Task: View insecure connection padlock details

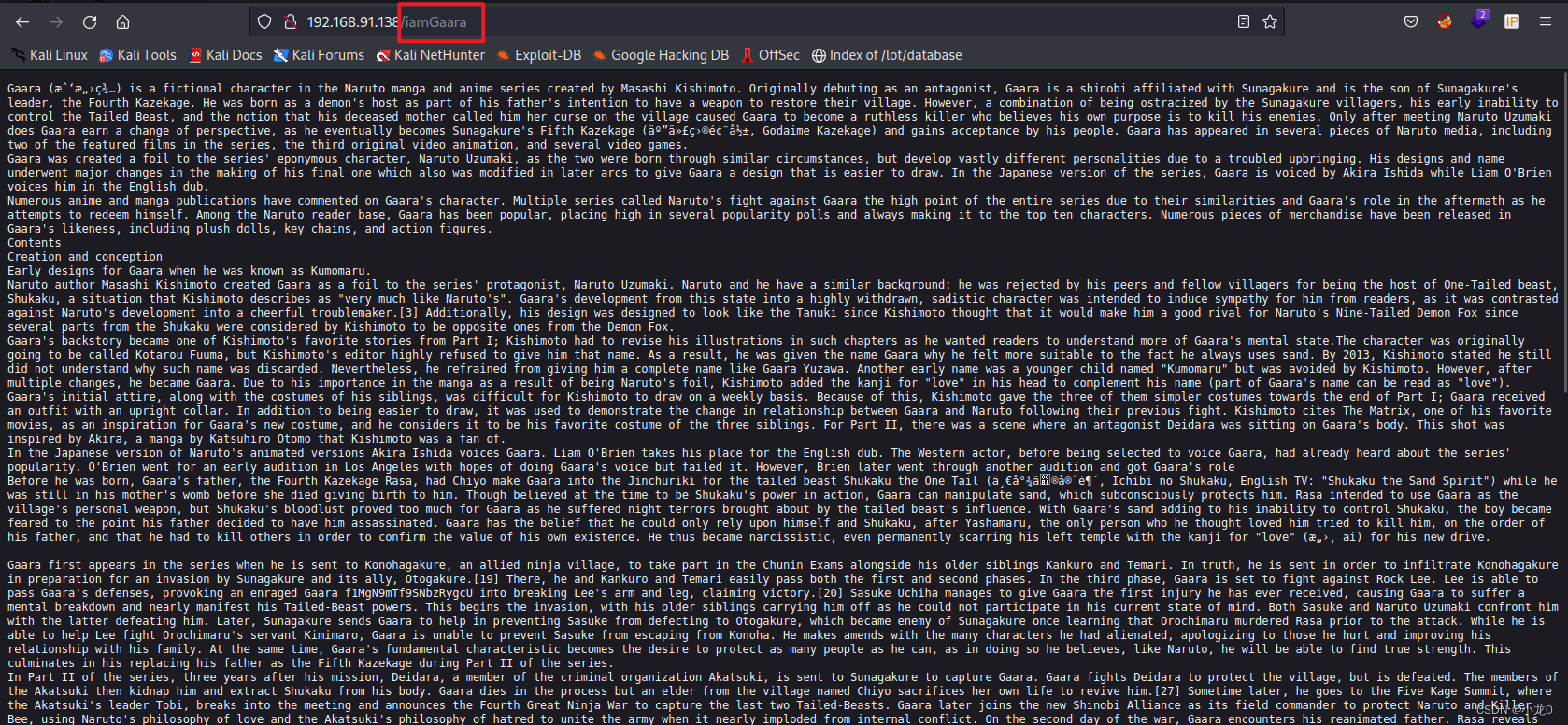Action: coord(291,21)
